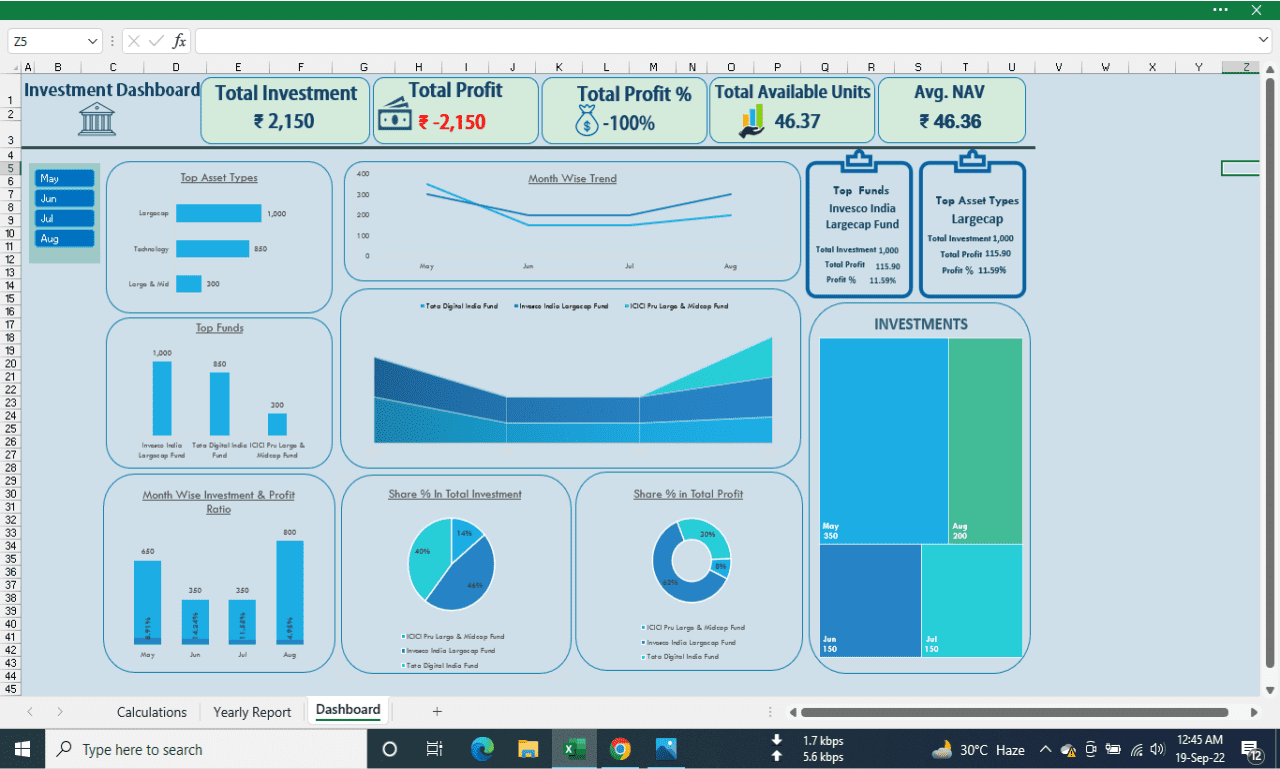This screenshot has width=1280, height=769.
Task: Click the bank building icon under Investment Dashboard
Action: (97, 120)
